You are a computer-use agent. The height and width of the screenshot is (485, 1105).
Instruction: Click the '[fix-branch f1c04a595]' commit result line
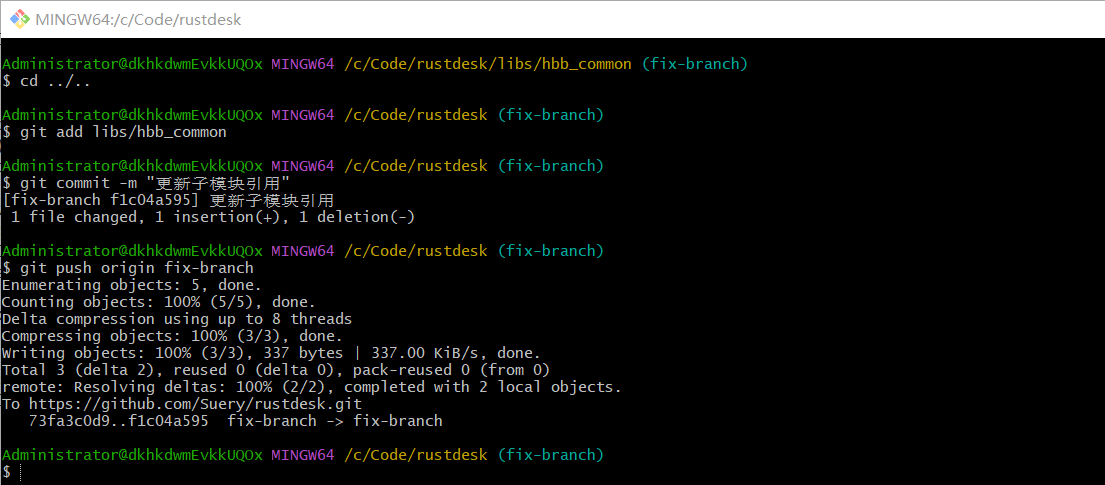168,201
